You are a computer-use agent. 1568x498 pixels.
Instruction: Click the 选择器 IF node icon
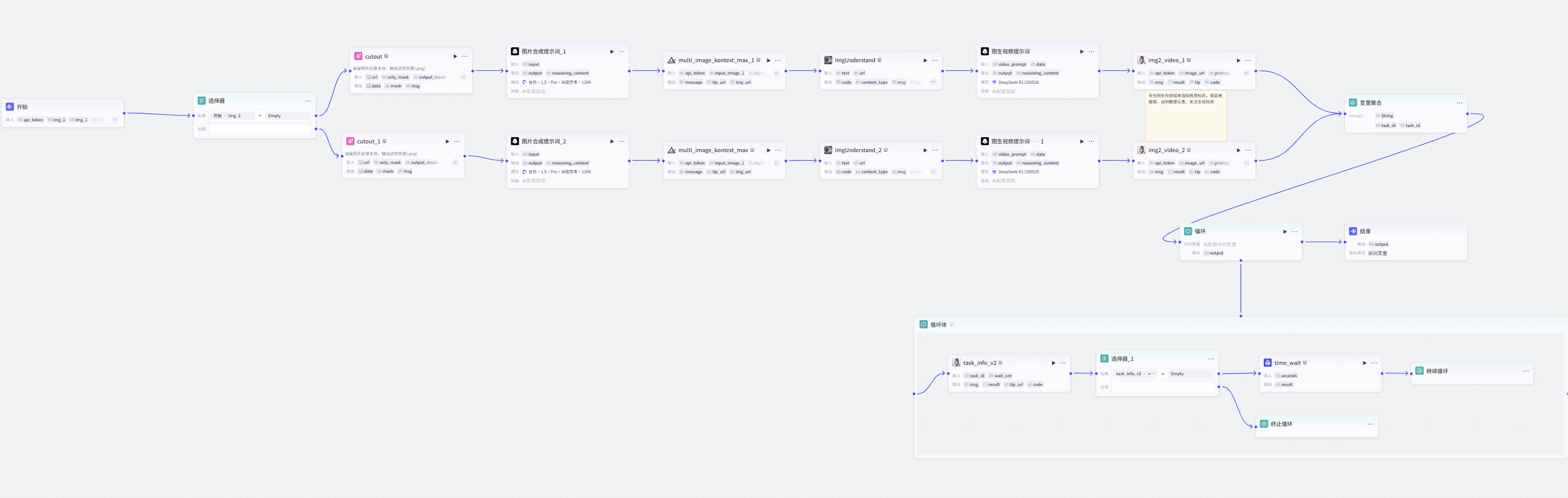tap(201, 101)
